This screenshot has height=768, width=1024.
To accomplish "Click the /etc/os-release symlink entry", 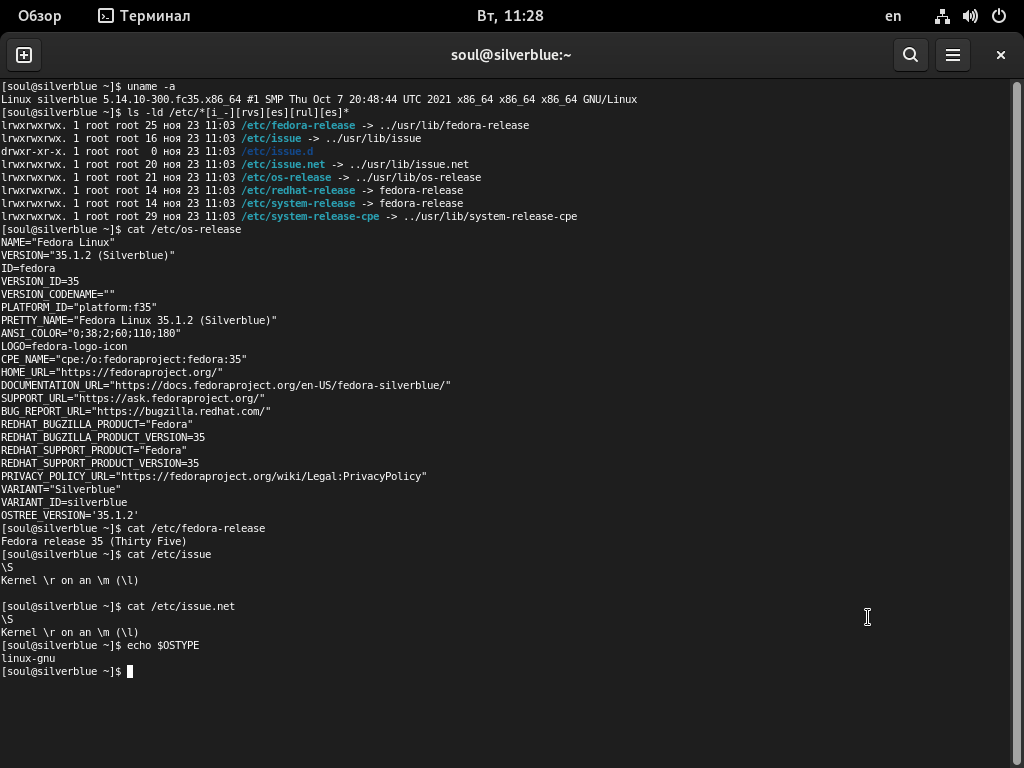I will [286, 178].
